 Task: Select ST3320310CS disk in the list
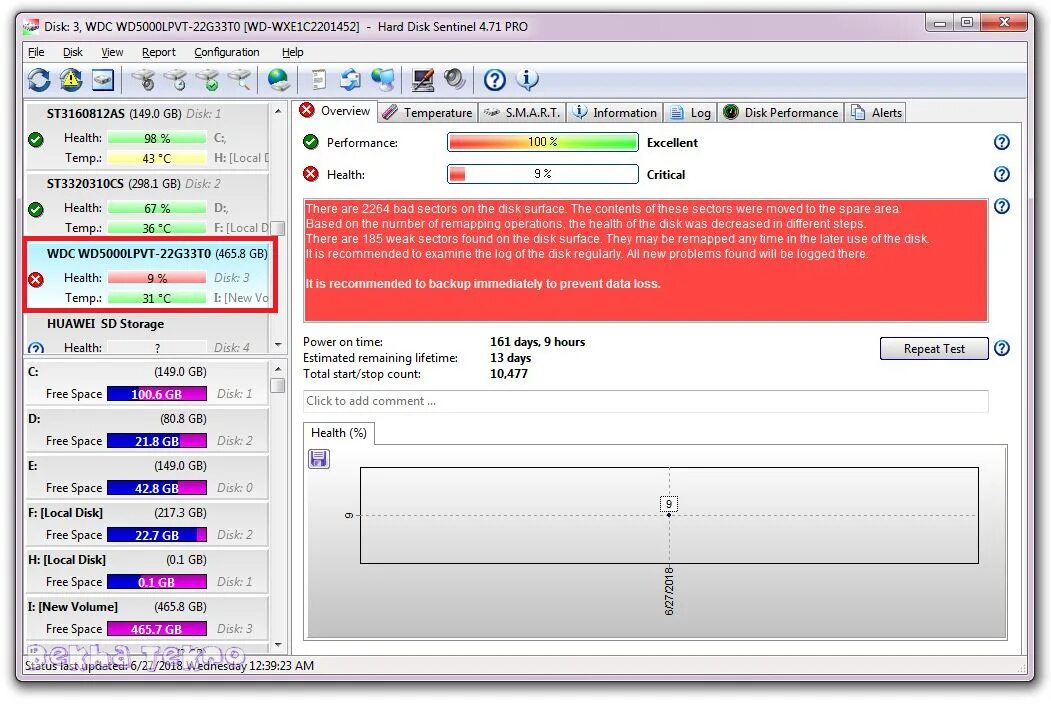[147, 206]
